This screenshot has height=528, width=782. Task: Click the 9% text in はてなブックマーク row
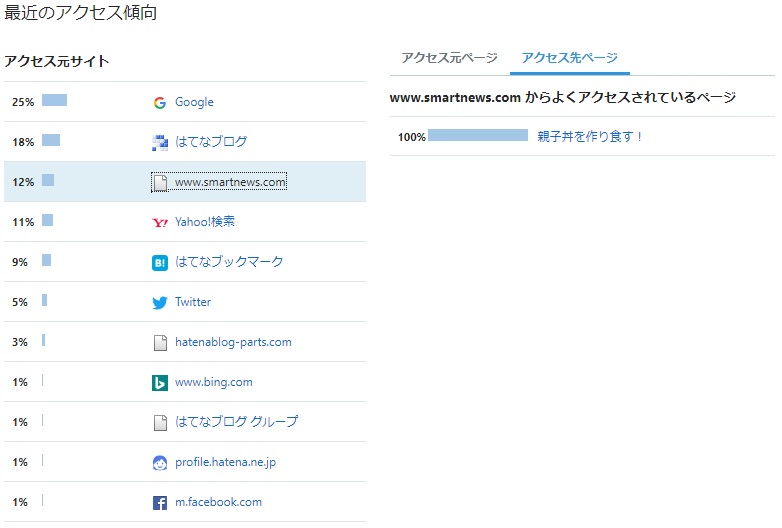(20, 262)
